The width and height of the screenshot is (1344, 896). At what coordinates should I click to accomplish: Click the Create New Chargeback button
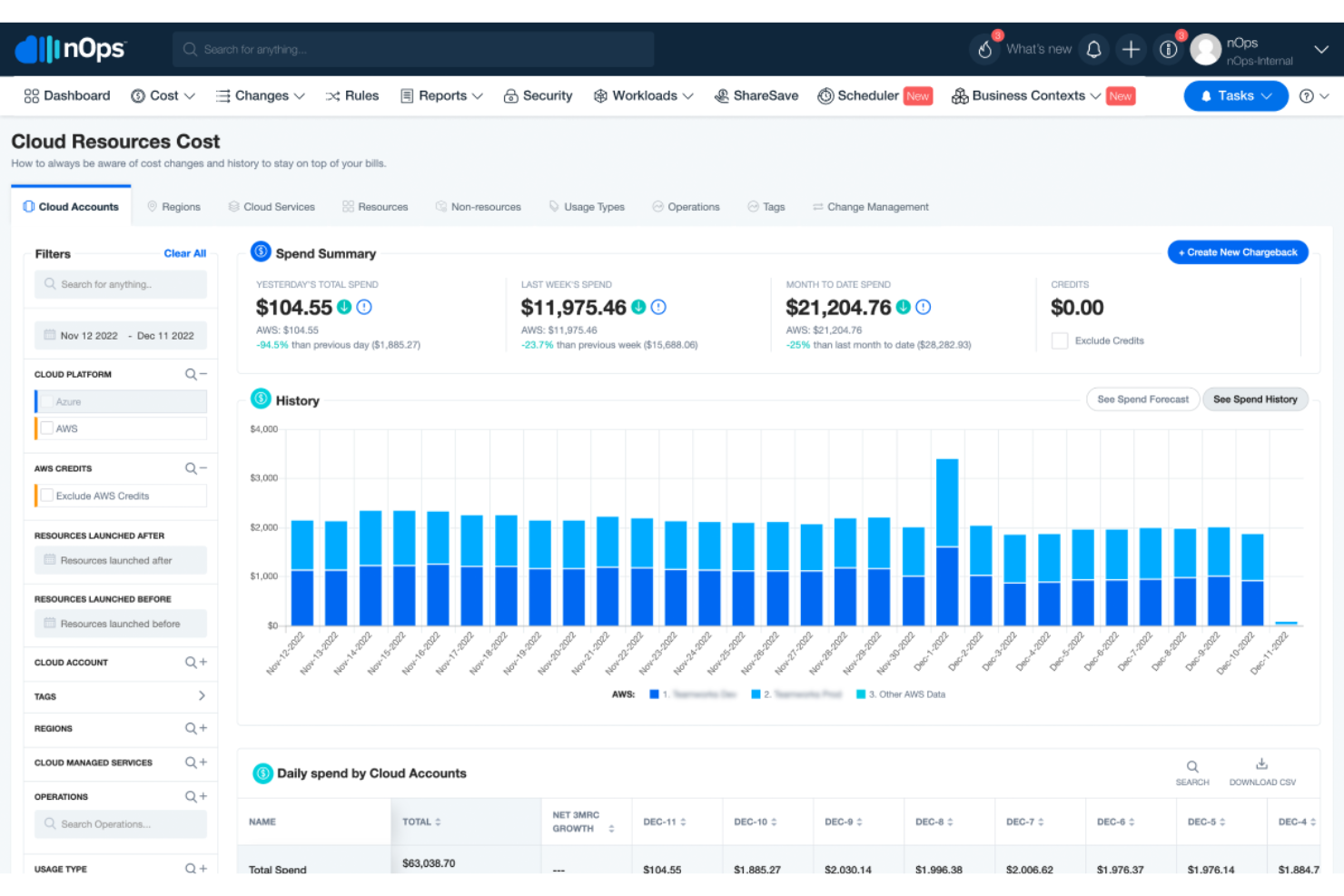pos(1237,251)
